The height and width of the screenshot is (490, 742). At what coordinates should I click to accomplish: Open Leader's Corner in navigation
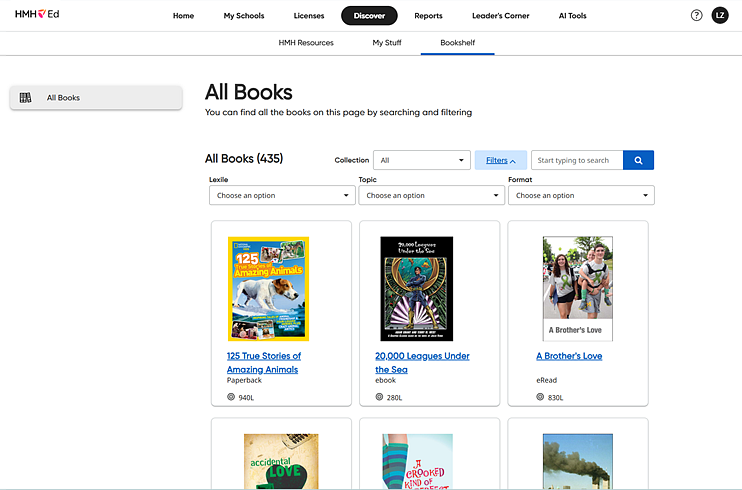[x=501, y=16]
